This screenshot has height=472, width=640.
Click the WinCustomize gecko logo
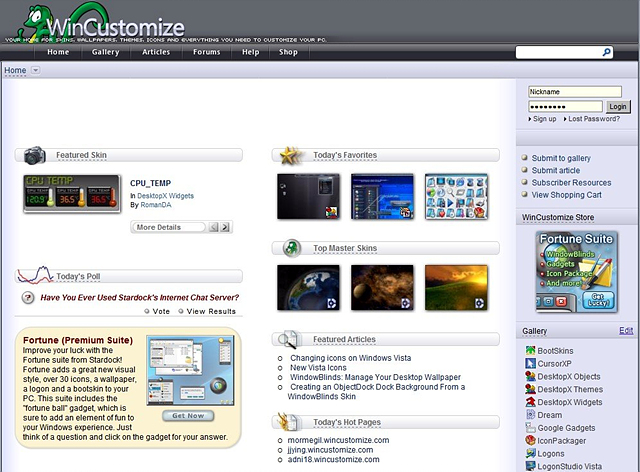point(98,21)
